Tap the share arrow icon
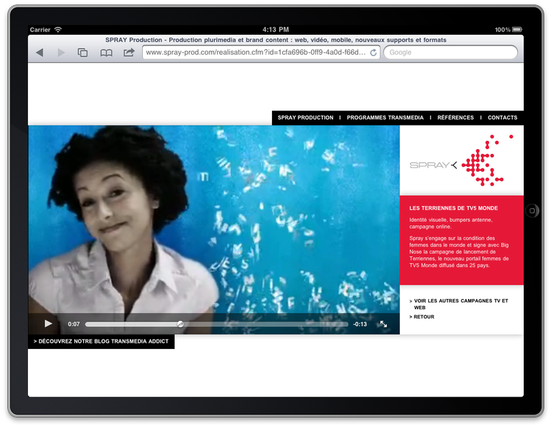 129,52
